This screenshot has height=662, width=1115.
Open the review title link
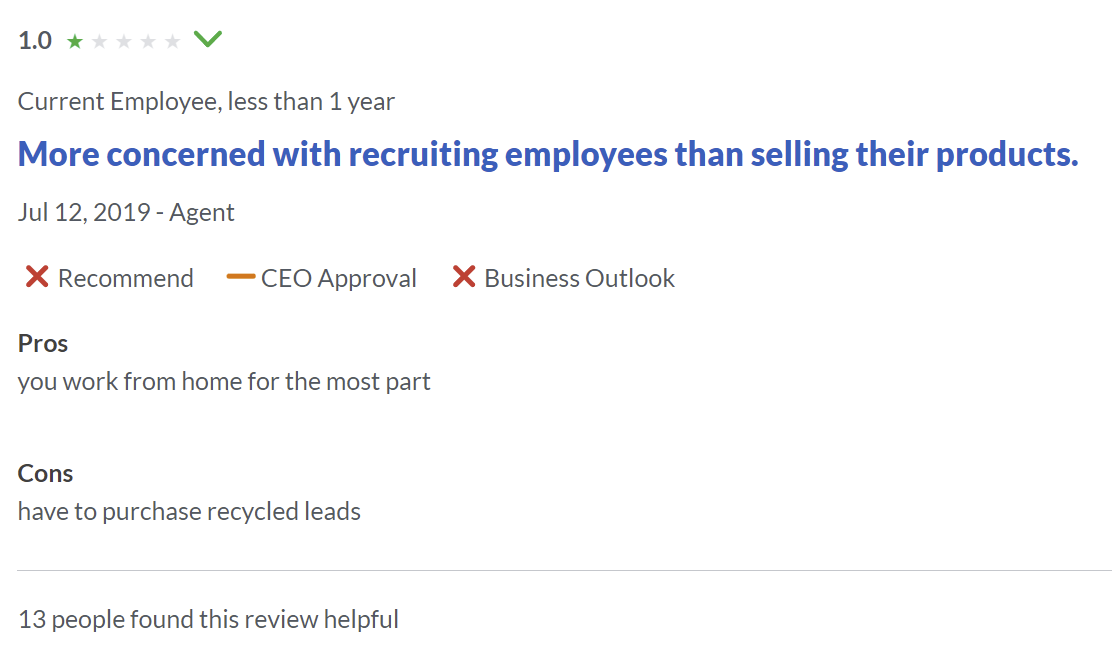[x=548, y=155]
